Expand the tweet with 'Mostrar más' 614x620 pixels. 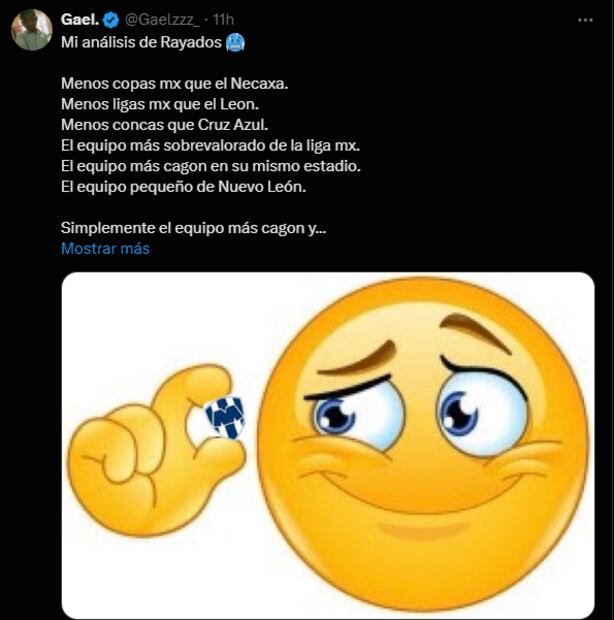pyautogui.click(x=105, y=248)
